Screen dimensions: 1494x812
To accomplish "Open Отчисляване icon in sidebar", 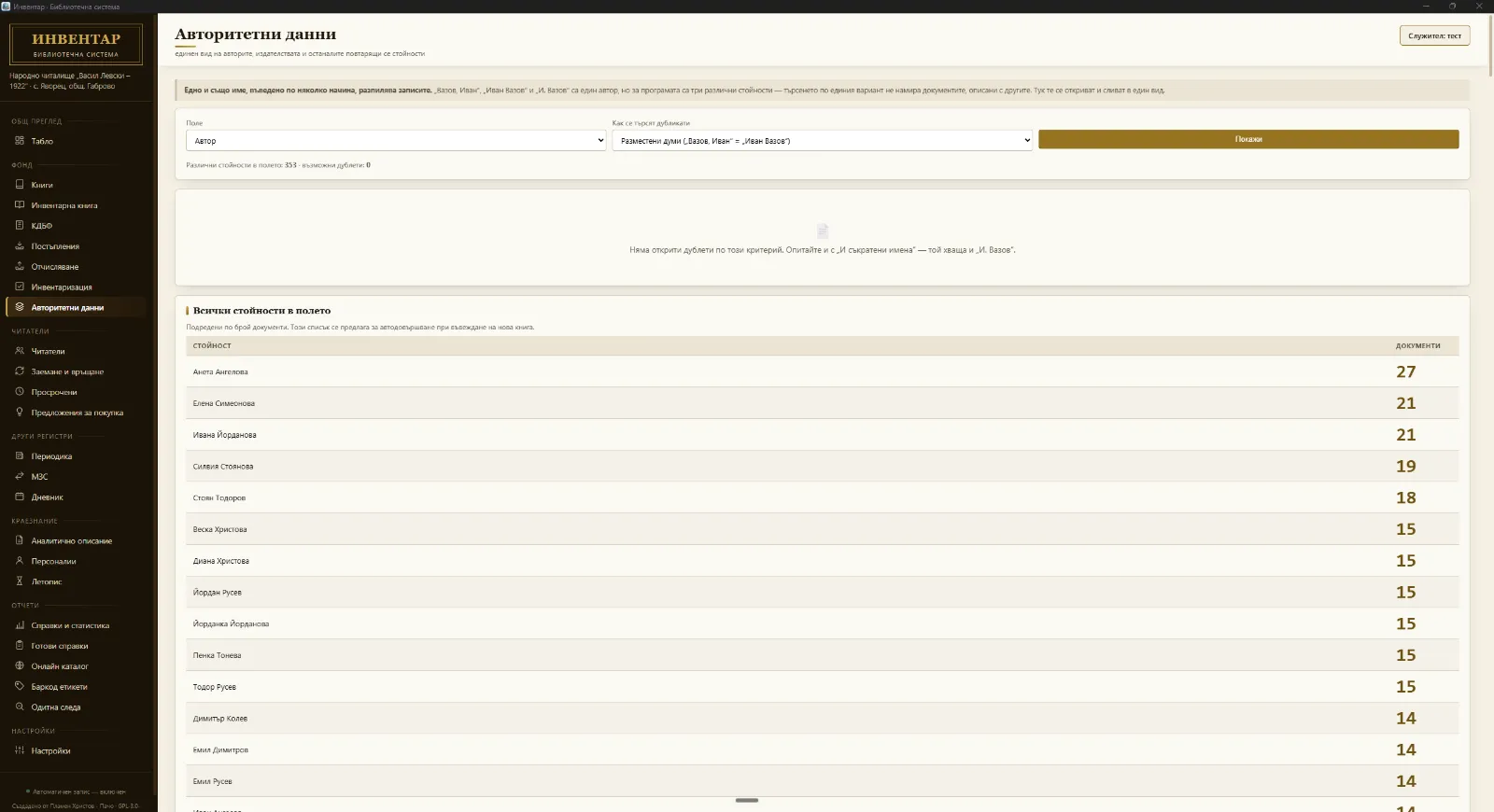I will (20, 267).
